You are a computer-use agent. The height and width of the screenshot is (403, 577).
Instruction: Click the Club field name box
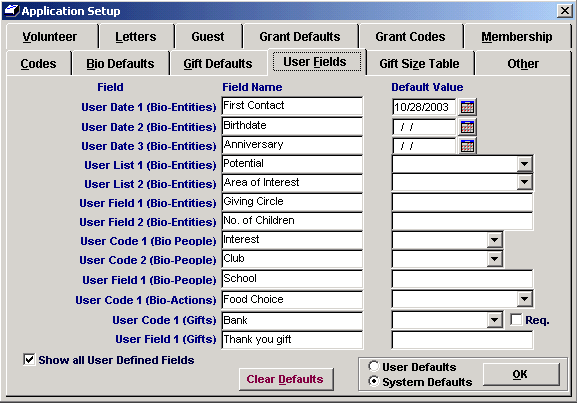[x=292, y=259]
